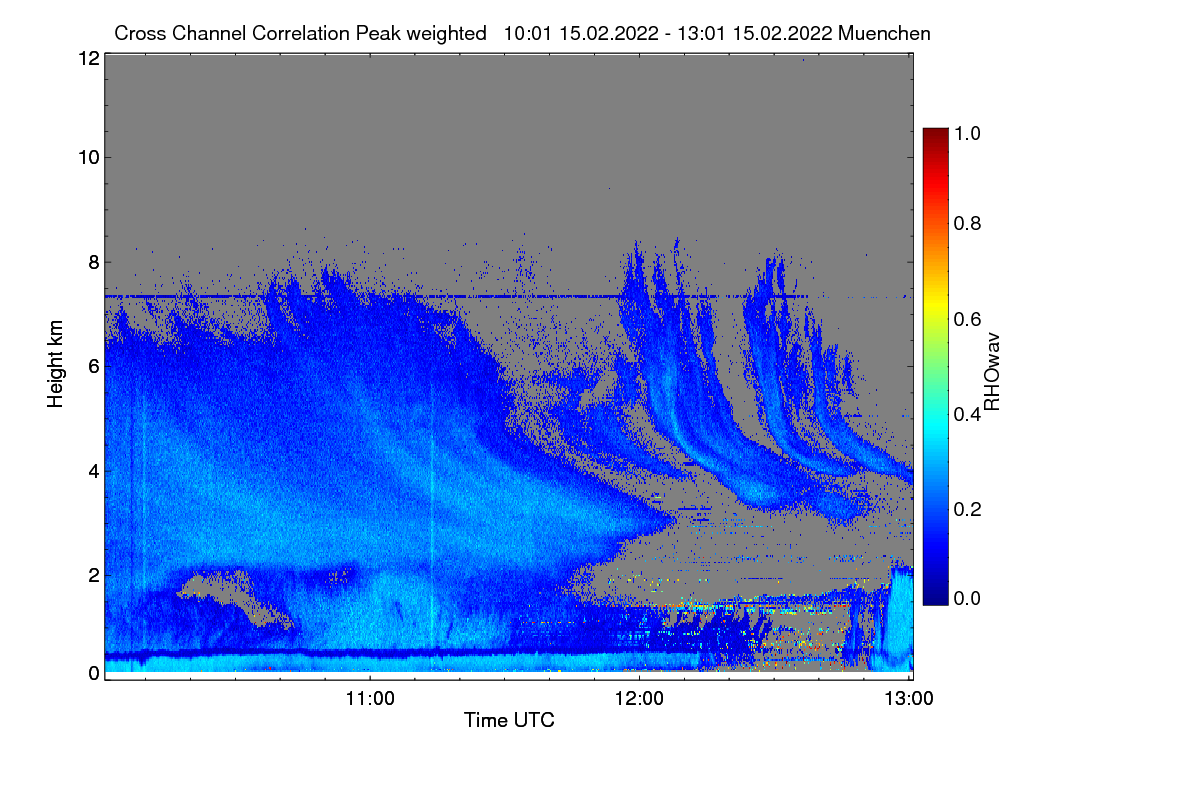Screen dimensions: 1200x800
Task: Click the colorbar value '0.2'
Action: (x=967, y=507)
